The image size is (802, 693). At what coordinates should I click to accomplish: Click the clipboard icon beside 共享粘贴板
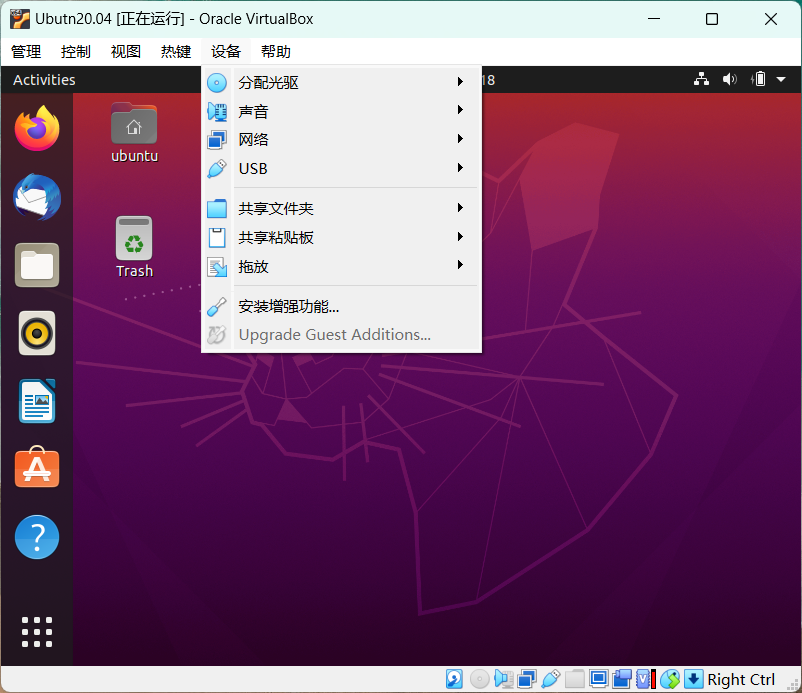pos(217,237)
